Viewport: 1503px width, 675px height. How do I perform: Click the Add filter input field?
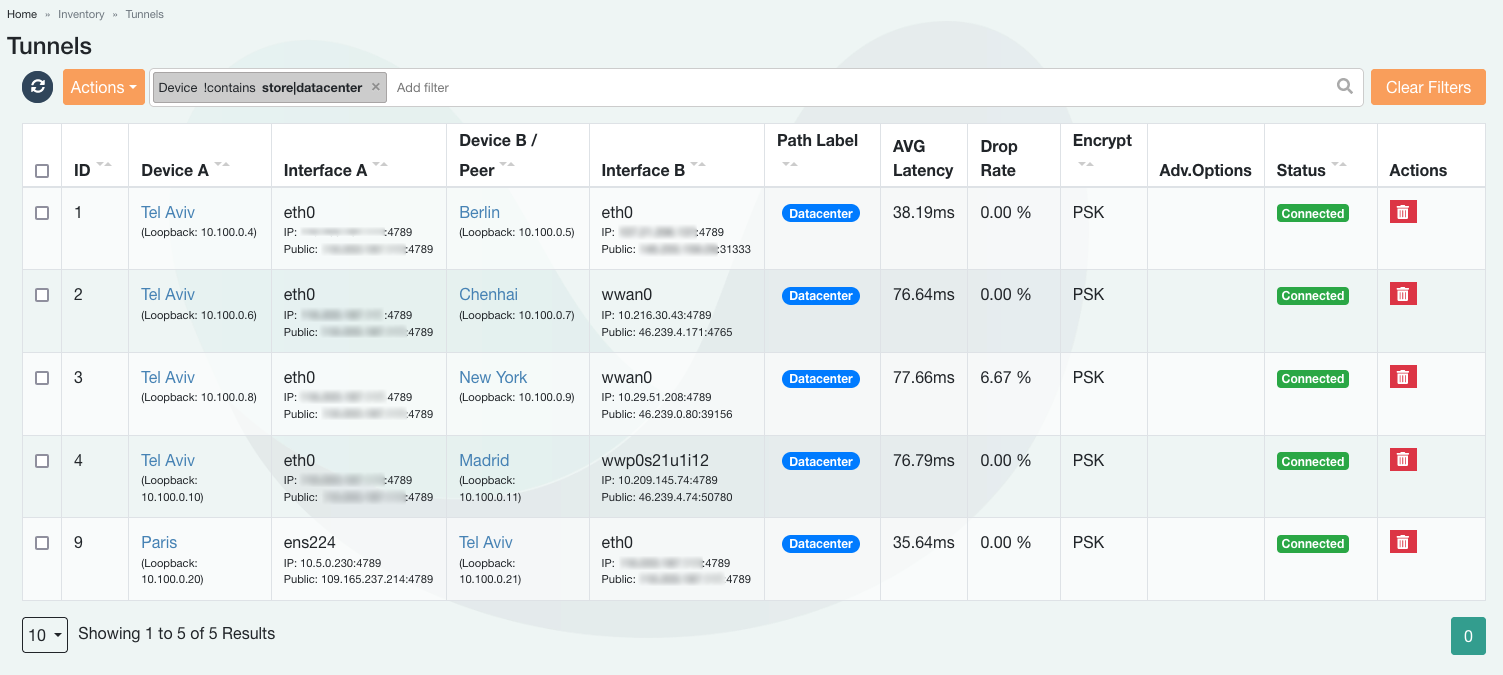click(860, 87)
